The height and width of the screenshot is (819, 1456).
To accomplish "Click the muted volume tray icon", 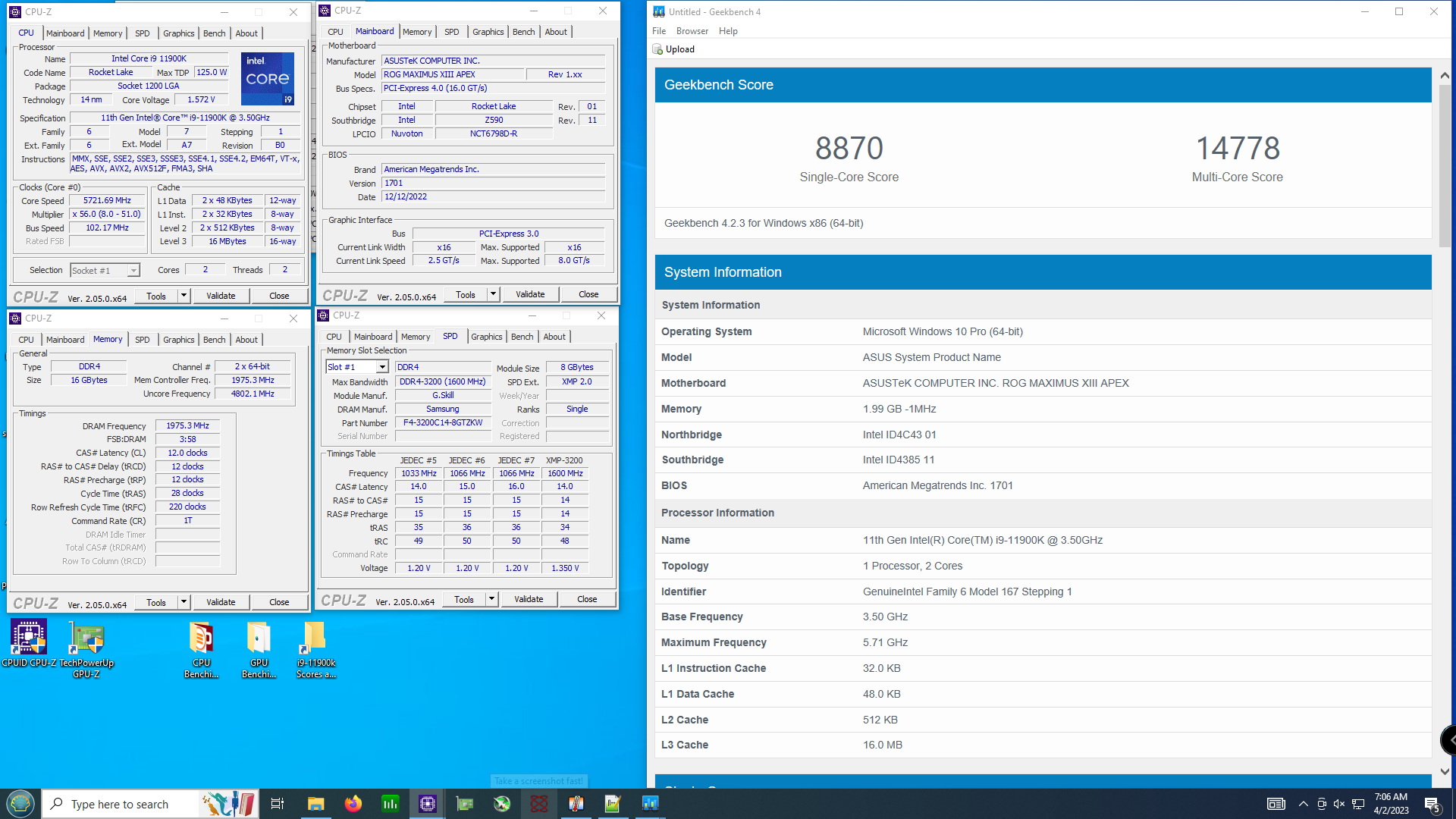I will click(x=1339, y=804).
